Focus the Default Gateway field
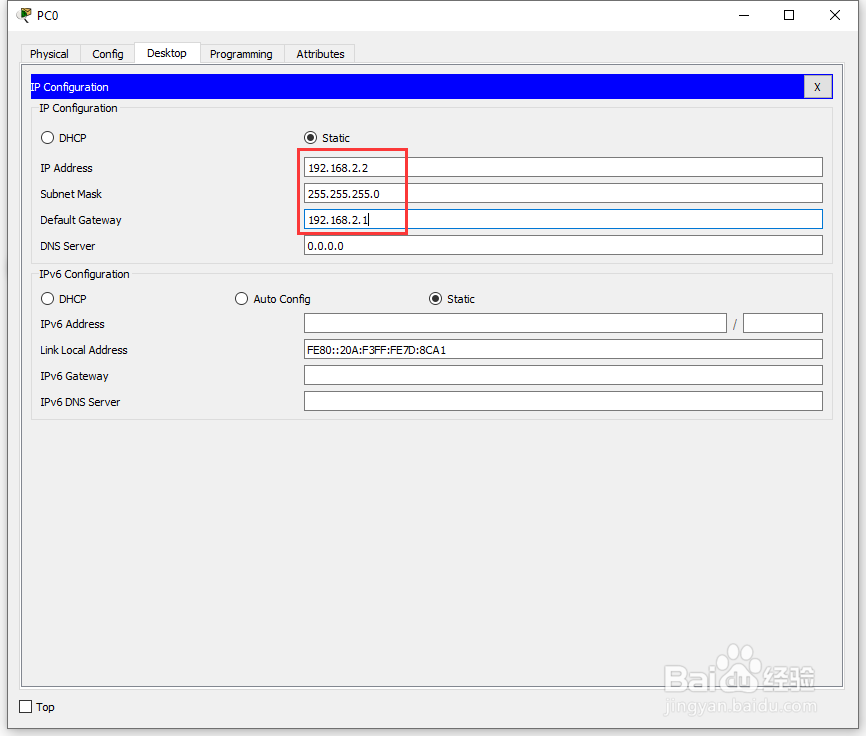866x736 pixels. click(563, 219)
